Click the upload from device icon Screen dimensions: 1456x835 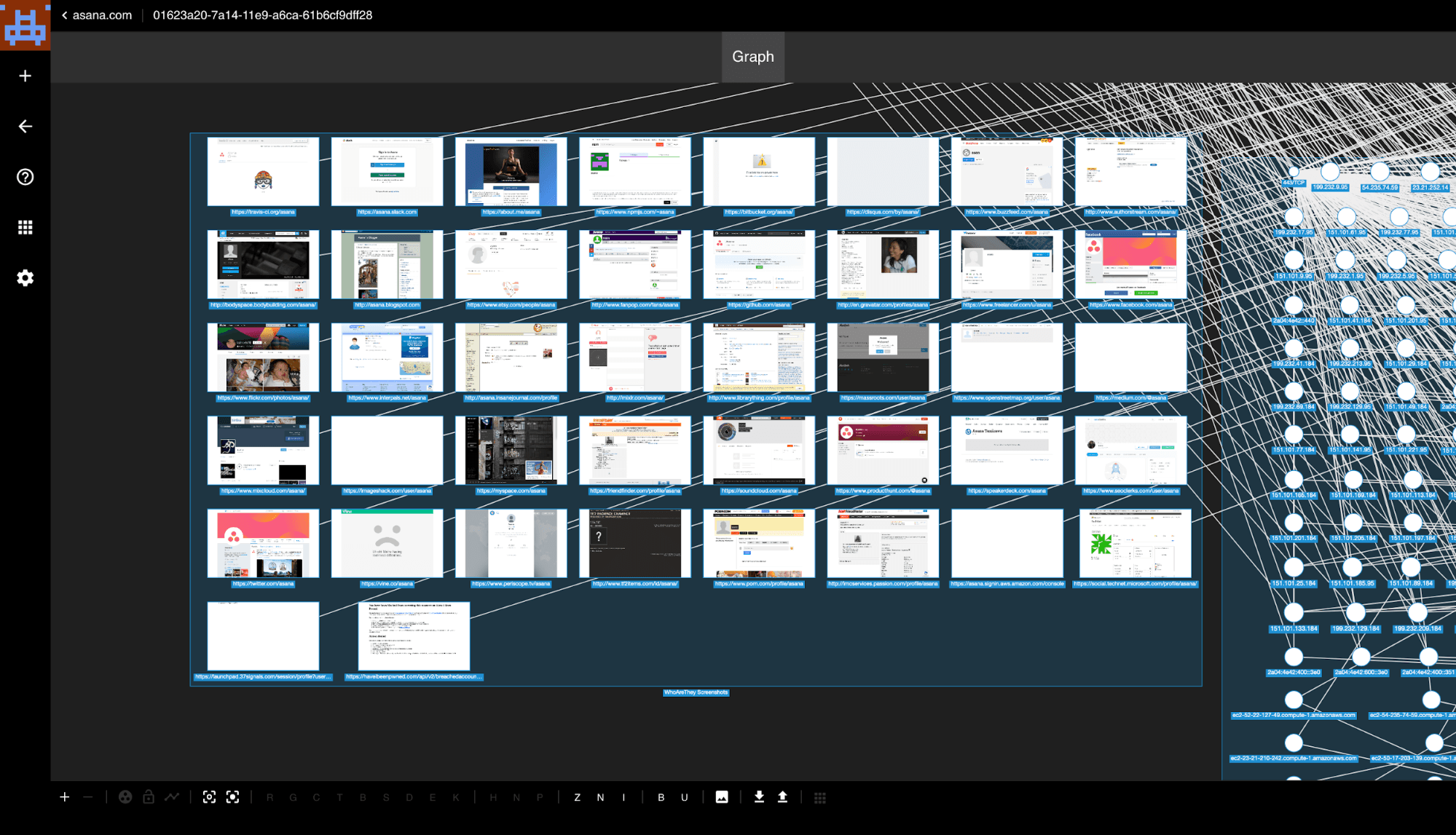tap(783, 797)
